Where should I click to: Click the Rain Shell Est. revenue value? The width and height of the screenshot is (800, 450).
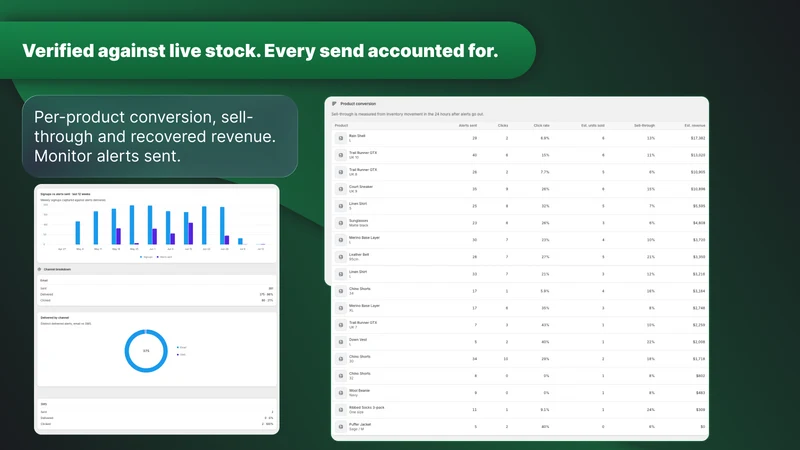(x=698, y=138)
